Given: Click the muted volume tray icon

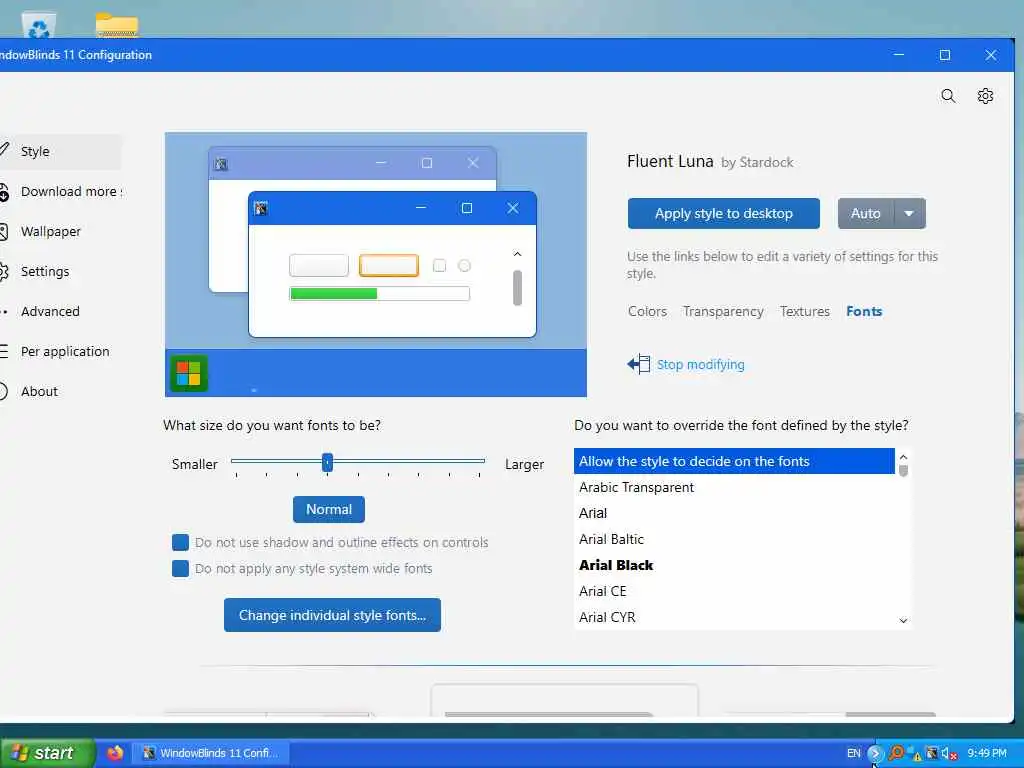Looking at the screenshot, I should [949, 754].
